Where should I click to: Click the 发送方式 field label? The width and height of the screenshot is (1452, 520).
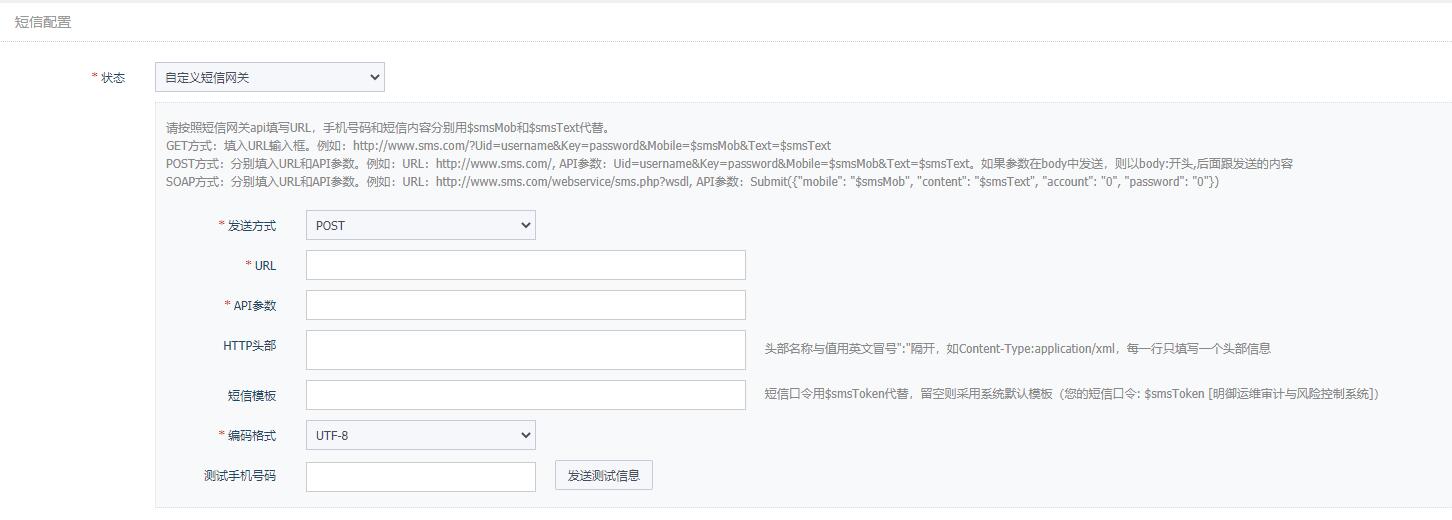coord(251,226)
